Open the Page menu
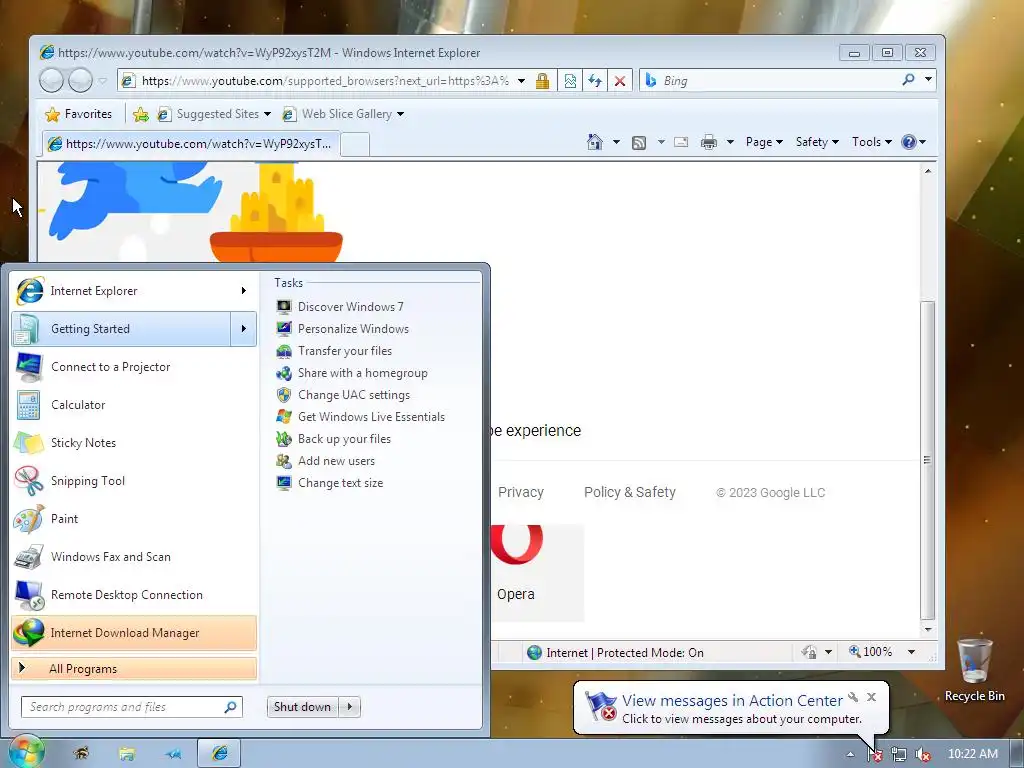1024x768 pixels. point(764,142)
